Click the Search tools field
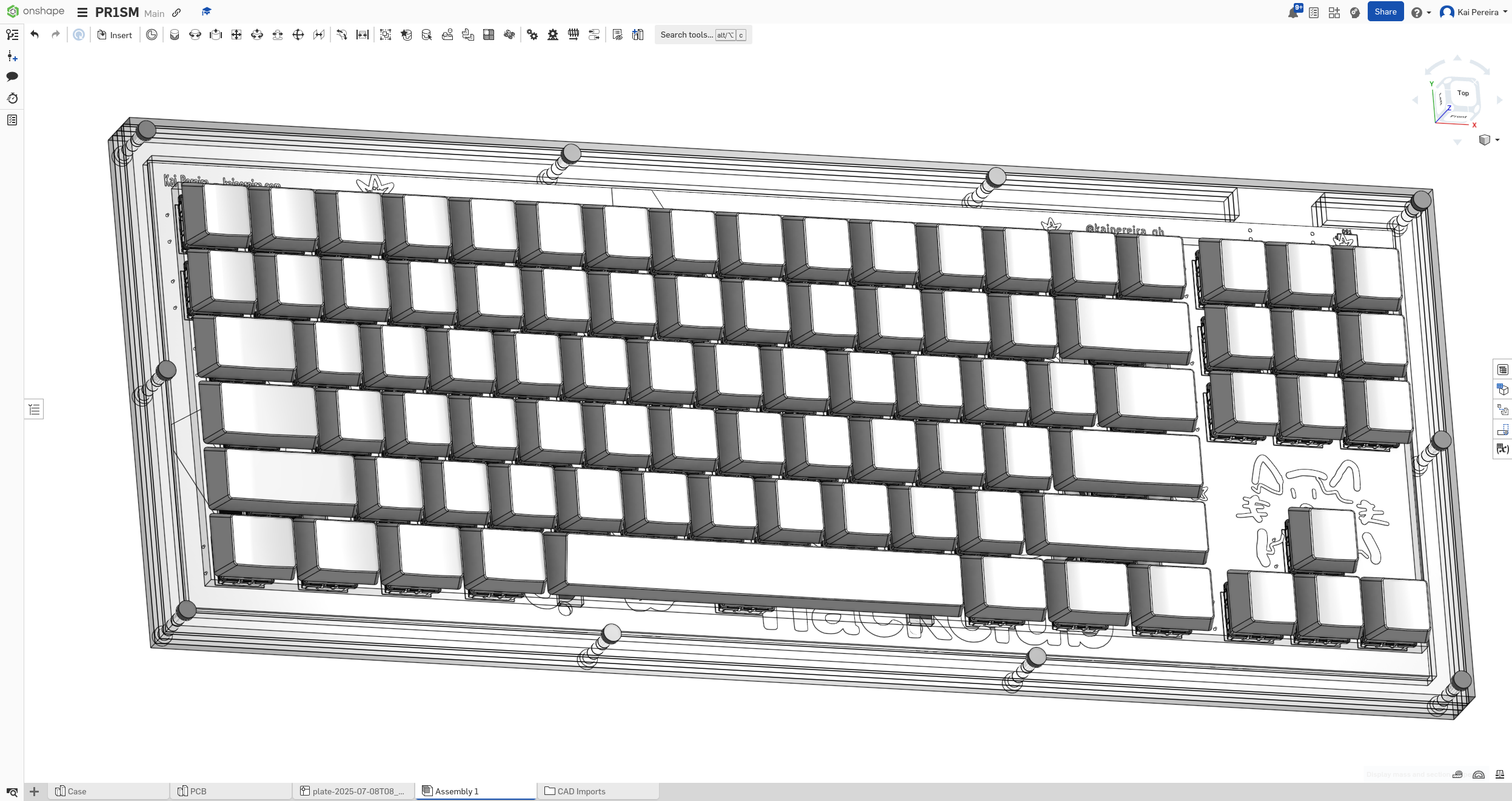The height and width of the screenshot is (801, 1512). coord(703,35)
